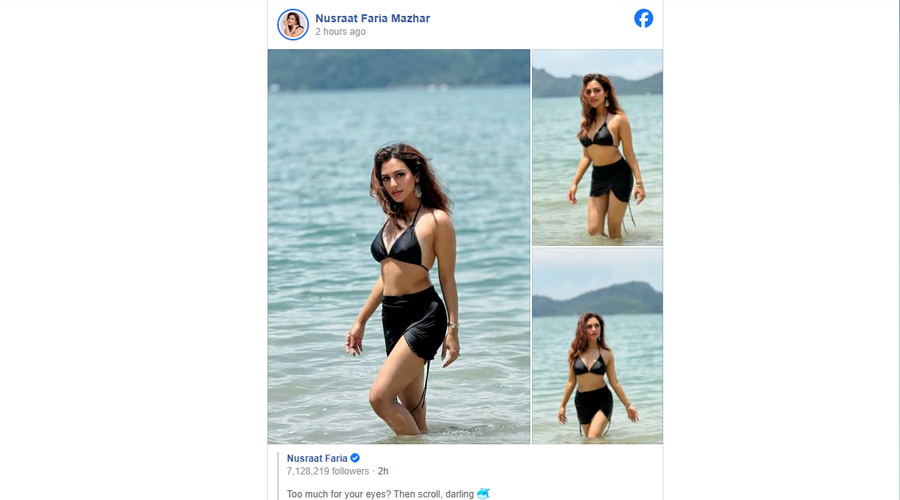This screenshot has height=500, width=900.
Task: Click the blank page area right of post
Action: coord(780,250)
